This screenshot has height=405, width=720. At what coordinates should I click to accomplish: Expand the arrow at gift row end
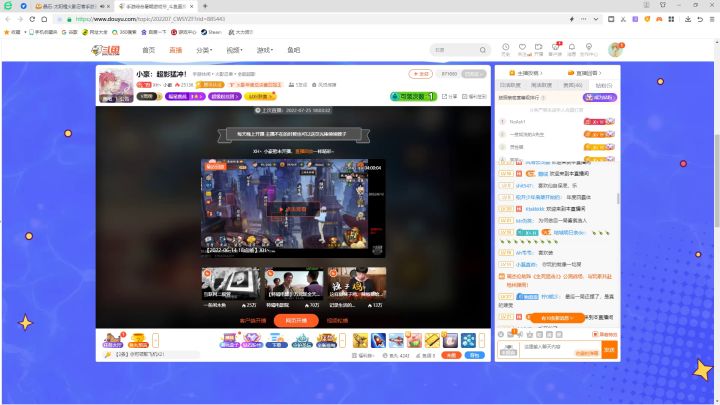click(482, 340)
